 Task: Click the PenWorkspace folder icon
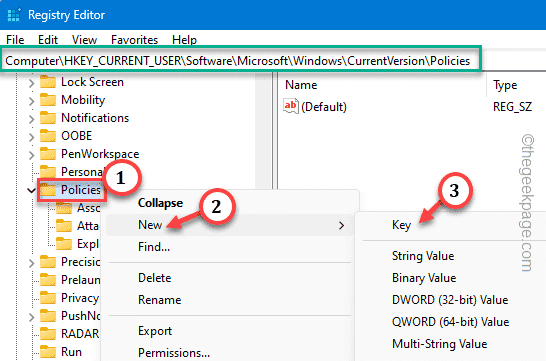click(x=48, y=154)
